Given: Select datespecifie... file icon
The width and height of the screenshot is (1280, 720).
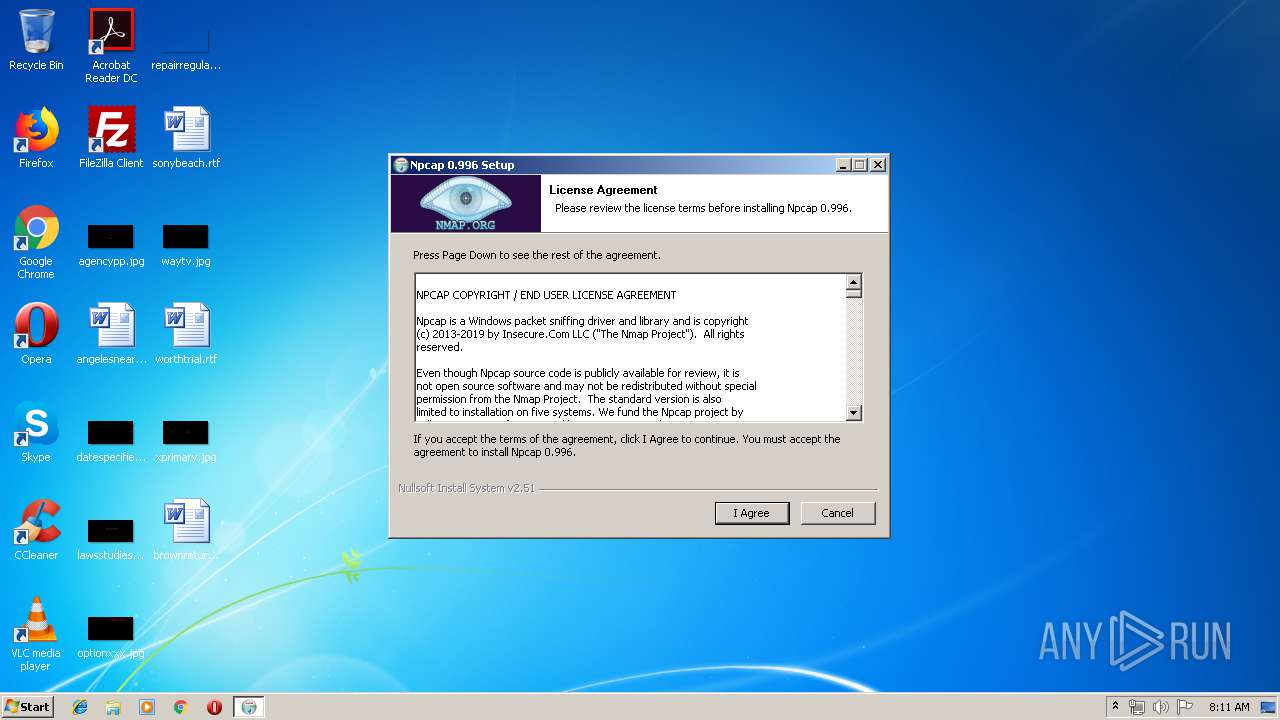Looking at the screenshot, I should click(111, 442).
